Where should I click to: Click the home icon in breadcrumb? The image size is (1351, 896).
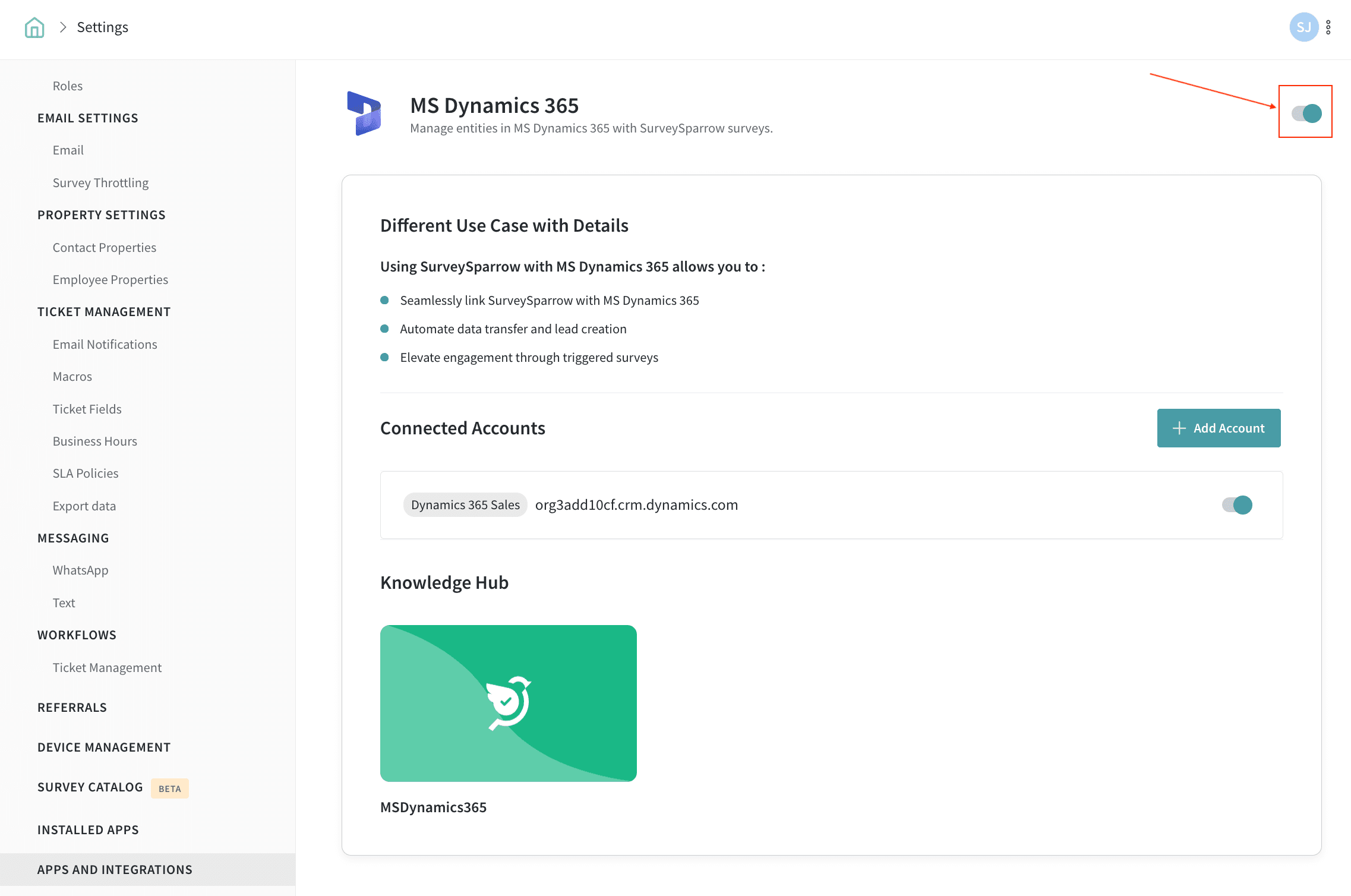click(34, 27)
